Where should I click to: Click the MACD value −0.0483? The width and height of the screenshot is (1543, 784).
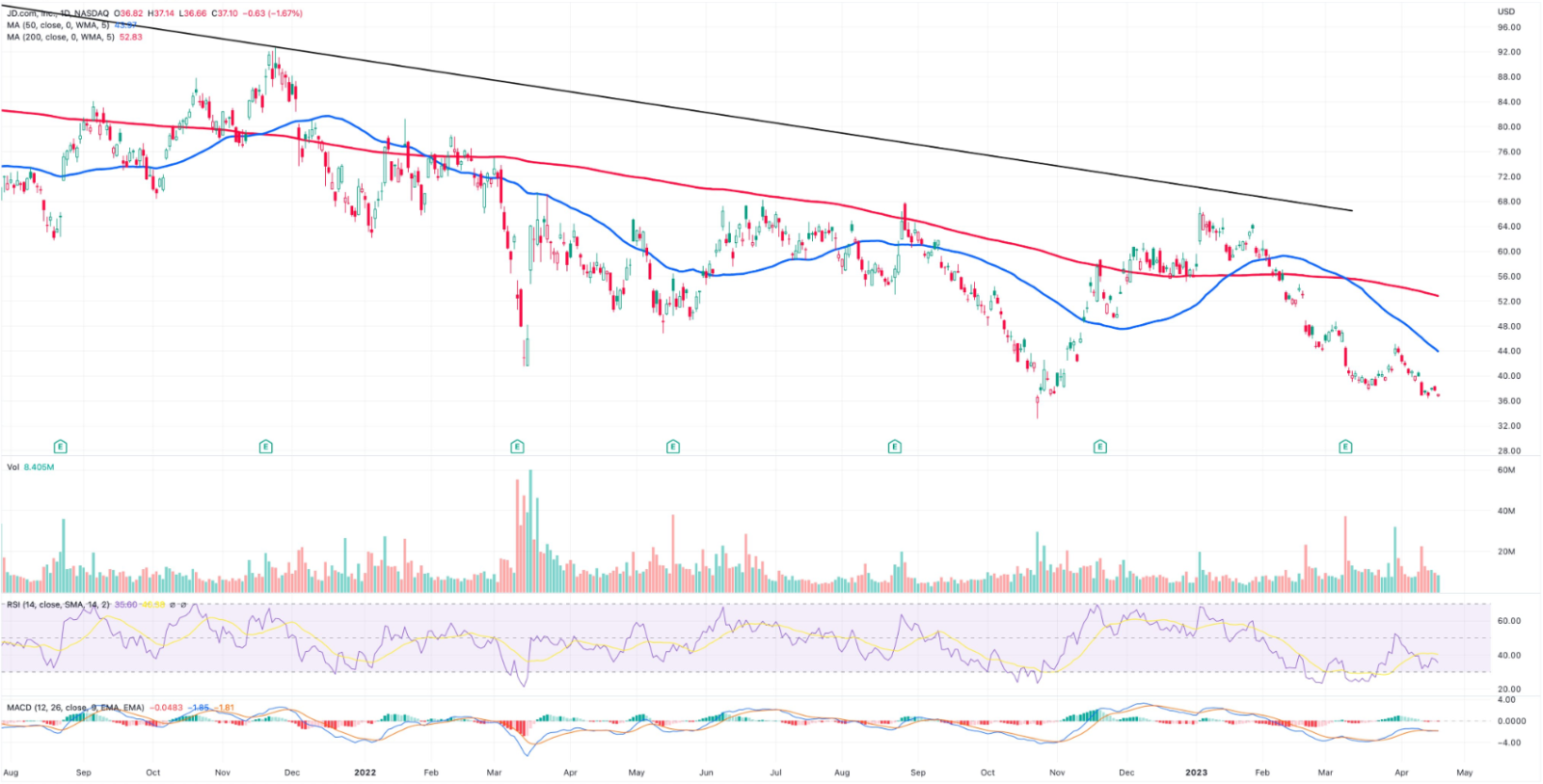(166, 708)
